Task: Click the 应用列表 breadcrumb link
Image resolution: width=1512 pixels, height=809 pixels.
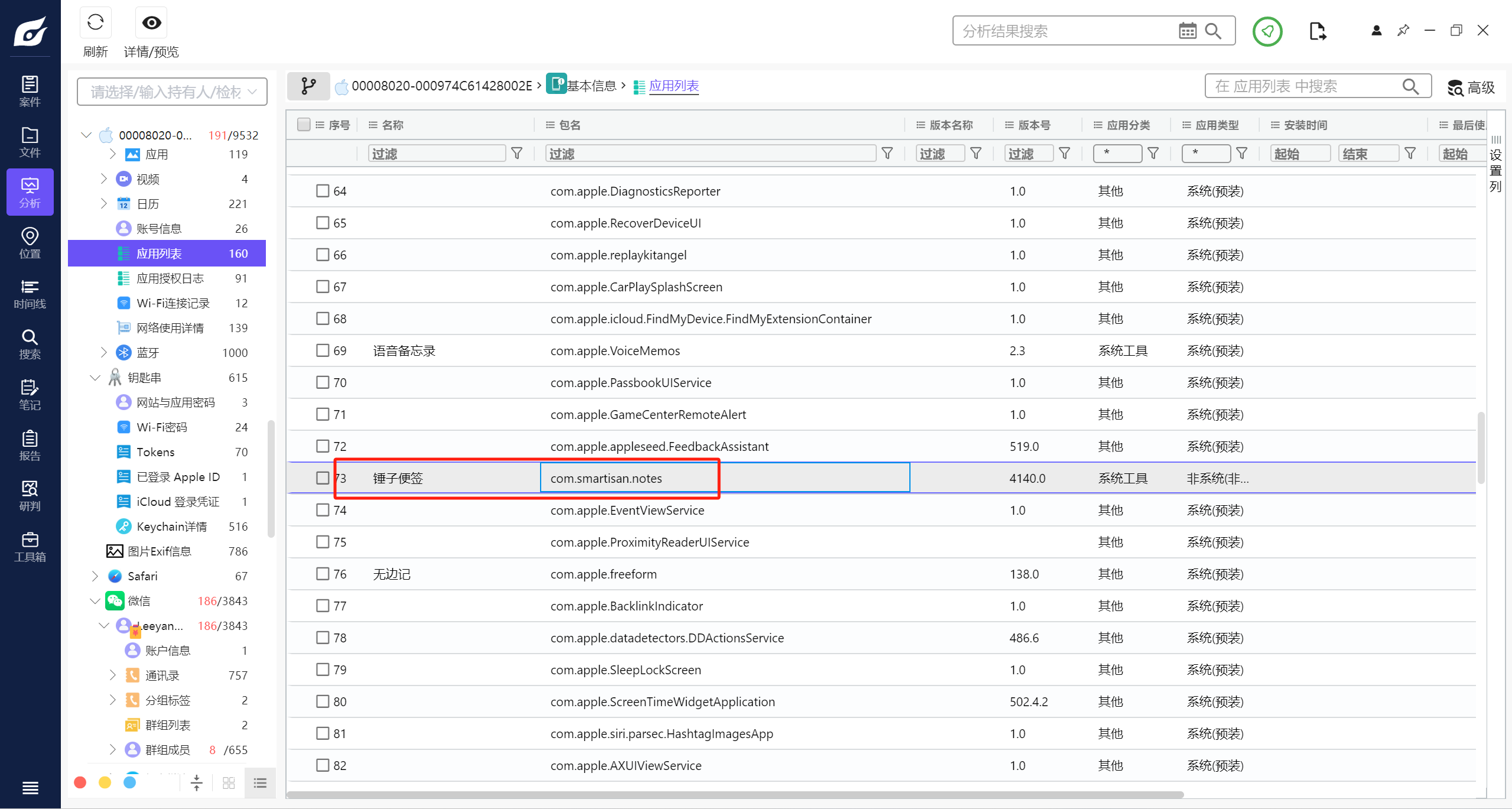Action: 674,86
